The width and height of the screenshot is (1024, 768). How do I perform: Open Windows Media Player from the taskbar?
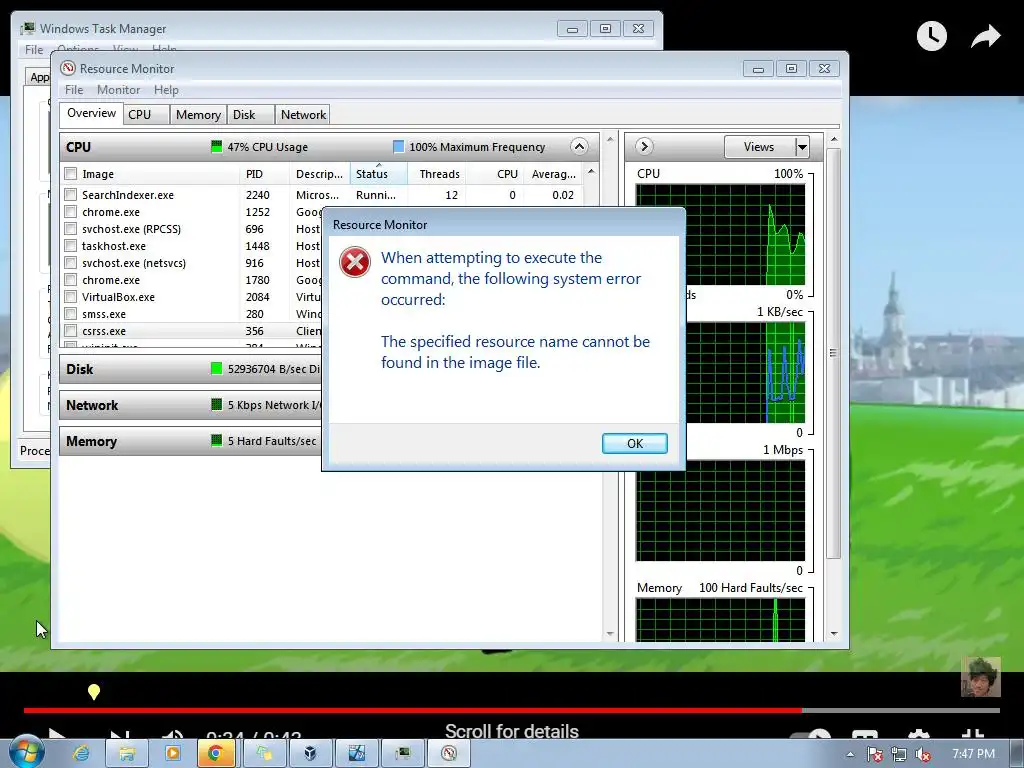click(172, 754)
